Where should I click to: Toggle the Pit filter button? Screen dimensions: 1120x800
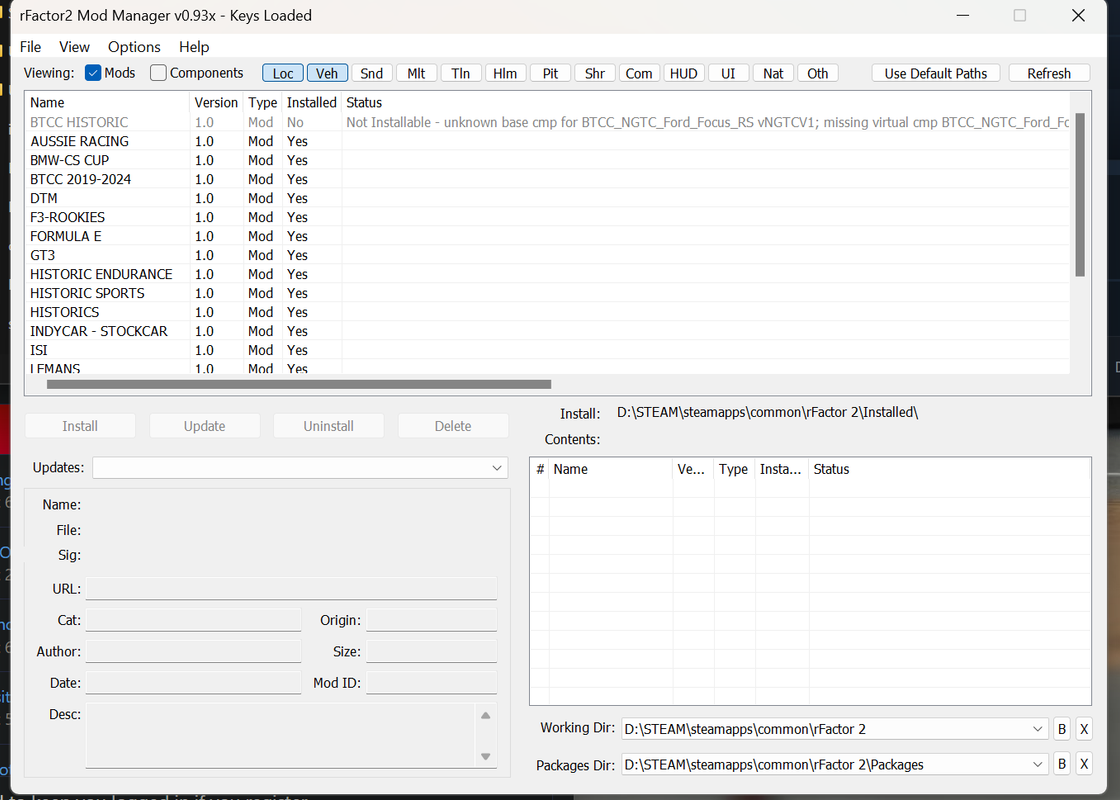click(x=550, y=74)
